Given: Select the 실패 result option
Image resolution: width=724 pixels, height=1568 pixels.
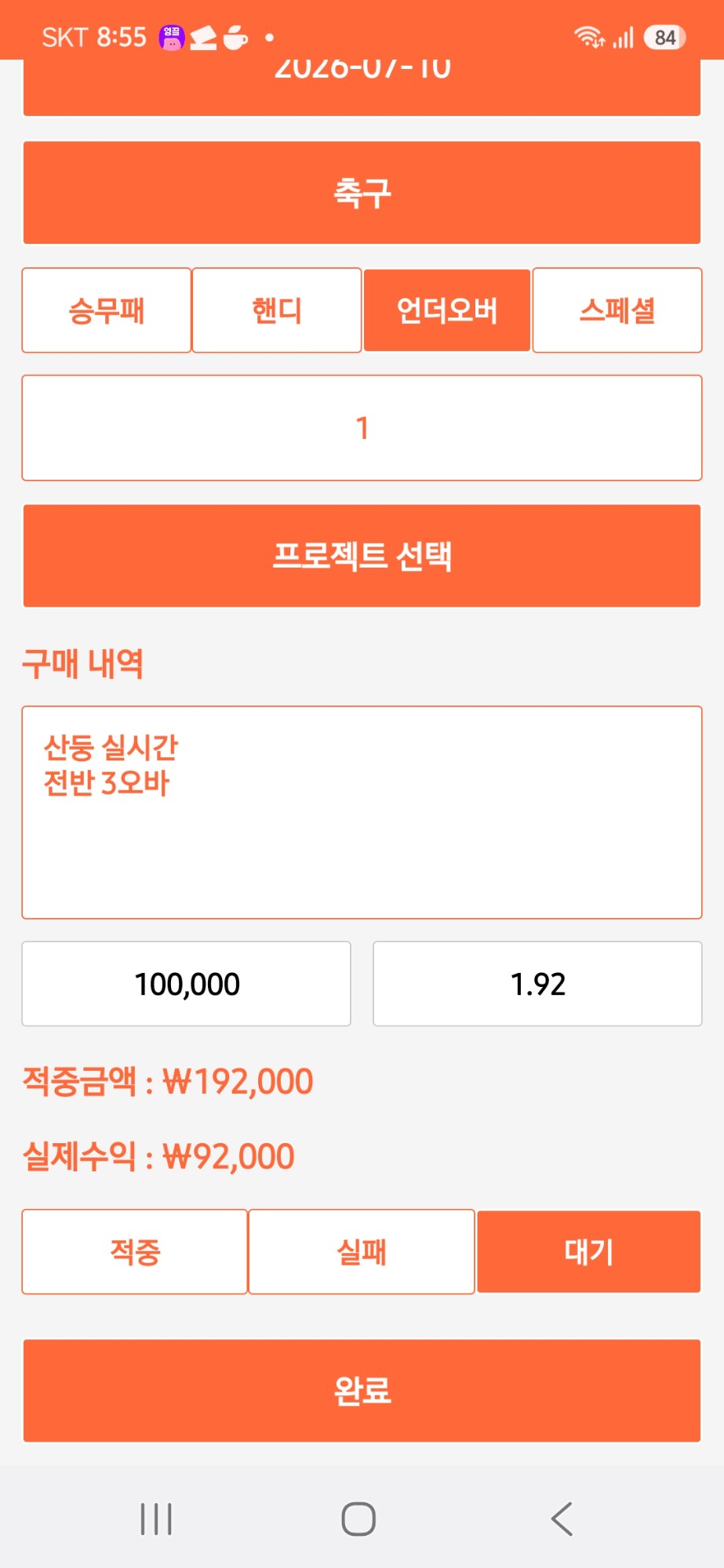Looking at the screenshot, I should pos(362,1251).
